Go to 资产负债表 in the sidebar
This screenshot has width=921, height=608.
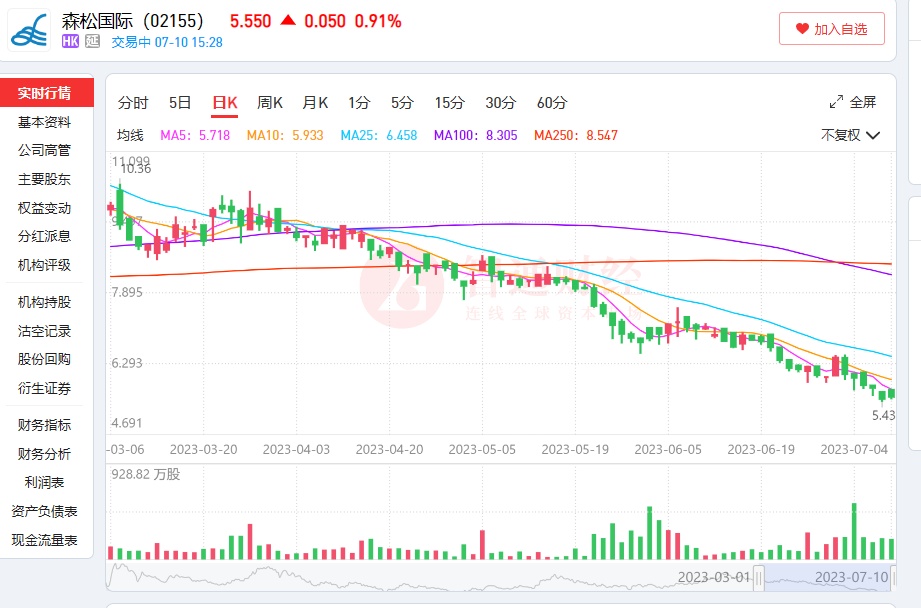coord(45,512)
